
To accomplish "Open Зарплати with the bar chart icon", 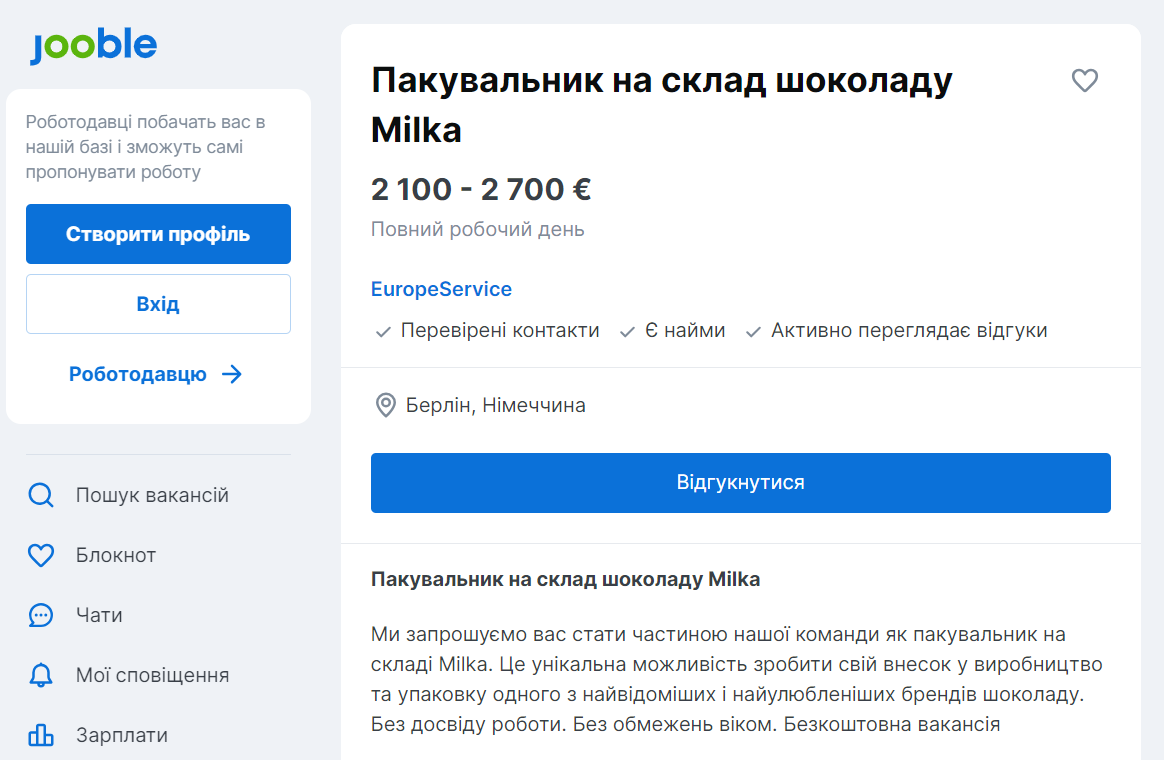I will (x=40, y=735).
